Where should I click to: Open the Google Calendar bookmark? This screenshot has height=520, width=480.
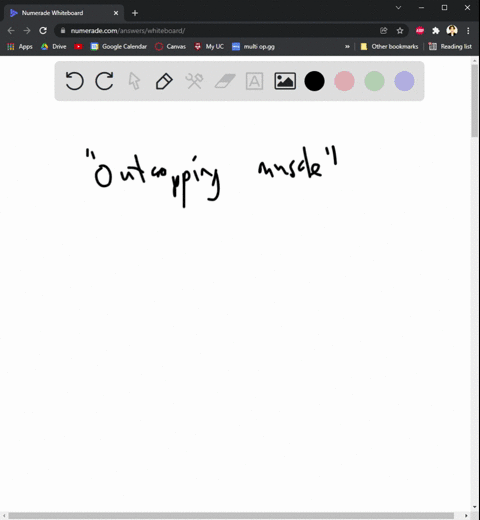[x=119, y=47]
